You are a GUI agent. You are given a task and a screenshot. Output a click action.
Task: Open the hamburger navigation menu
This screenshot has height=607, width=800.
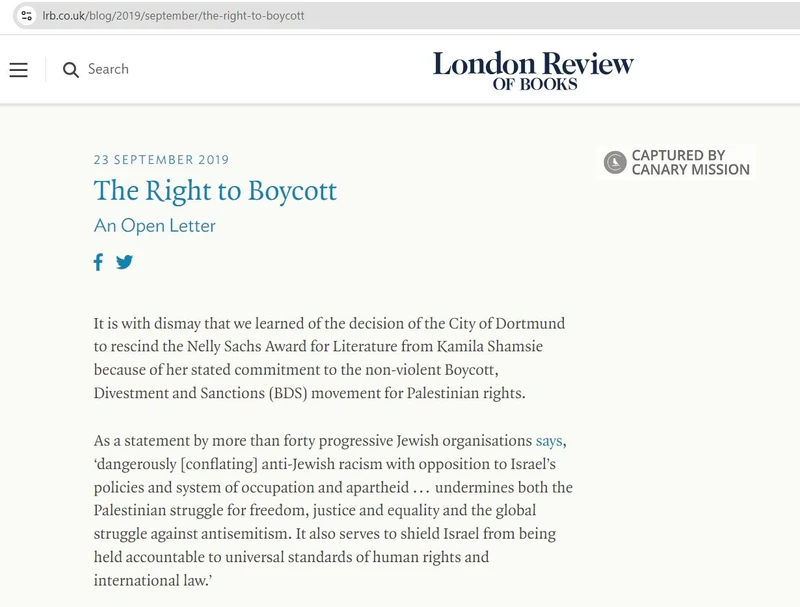[x=18, y=69]
